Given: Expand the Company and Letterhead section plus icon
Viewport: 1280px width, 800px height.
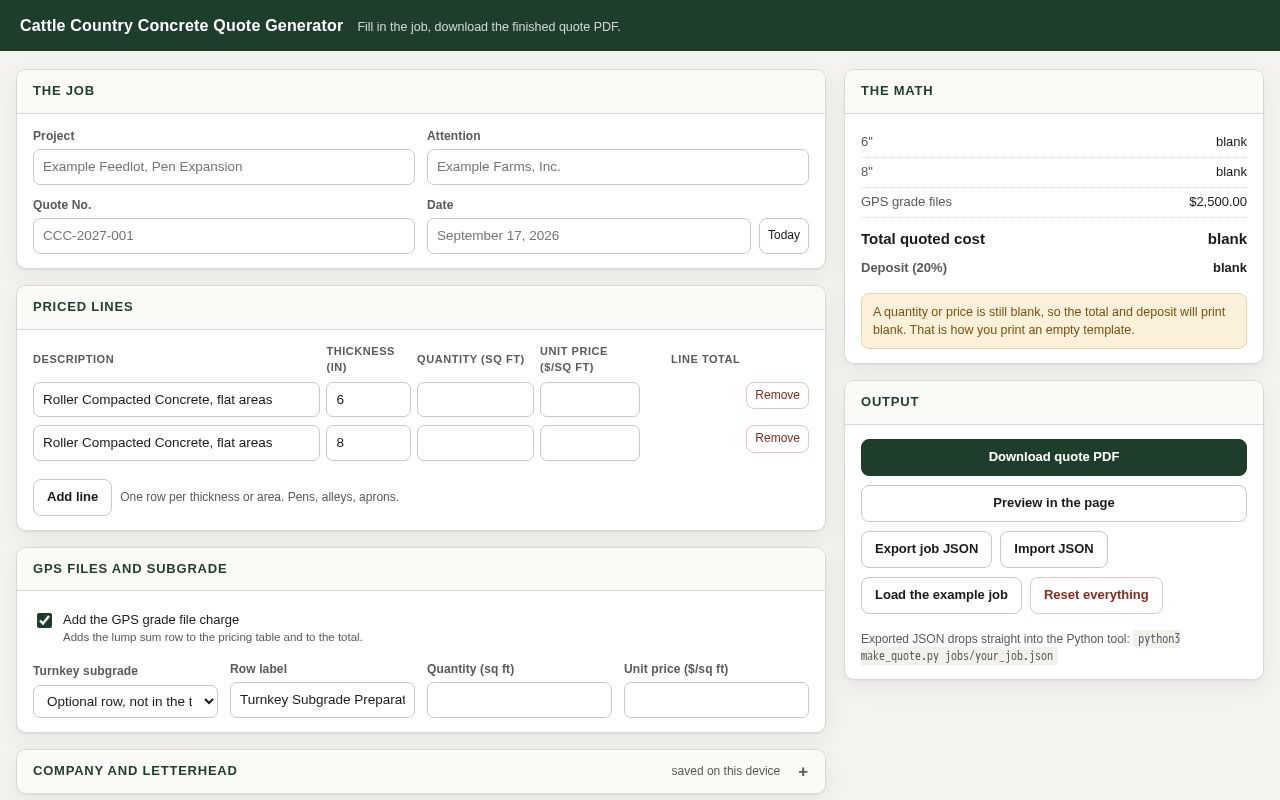Looking at the screenshot, I should pos(802,771).
